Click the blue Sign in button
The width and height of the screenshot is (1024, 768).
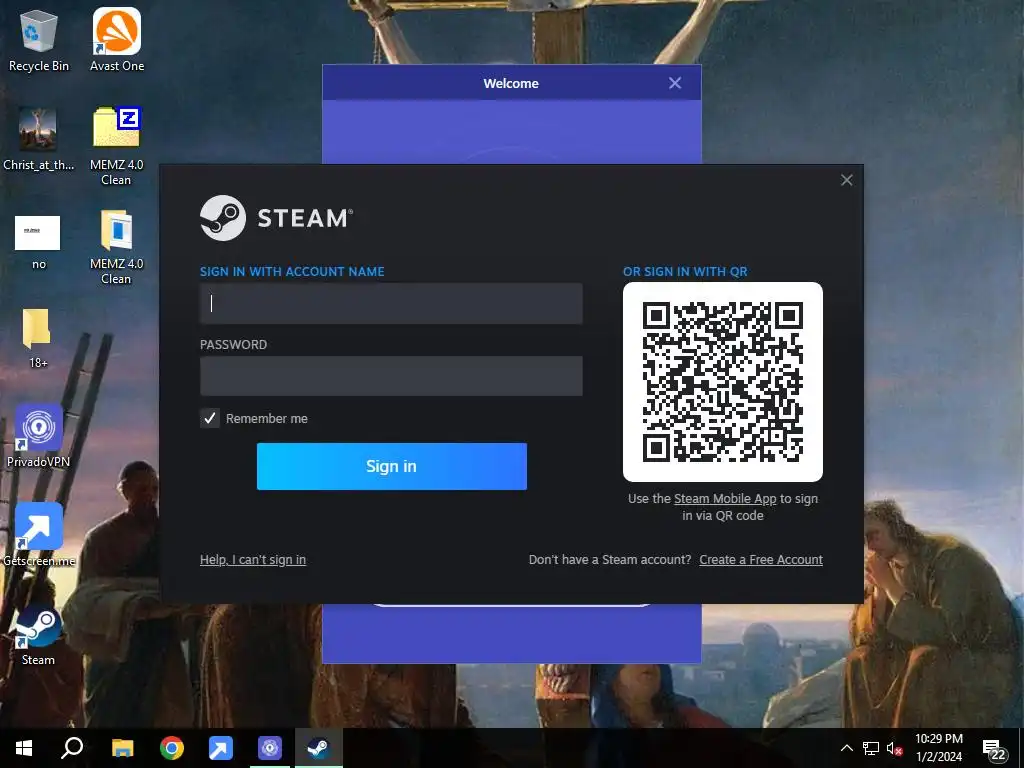click(x=392, y=466)
